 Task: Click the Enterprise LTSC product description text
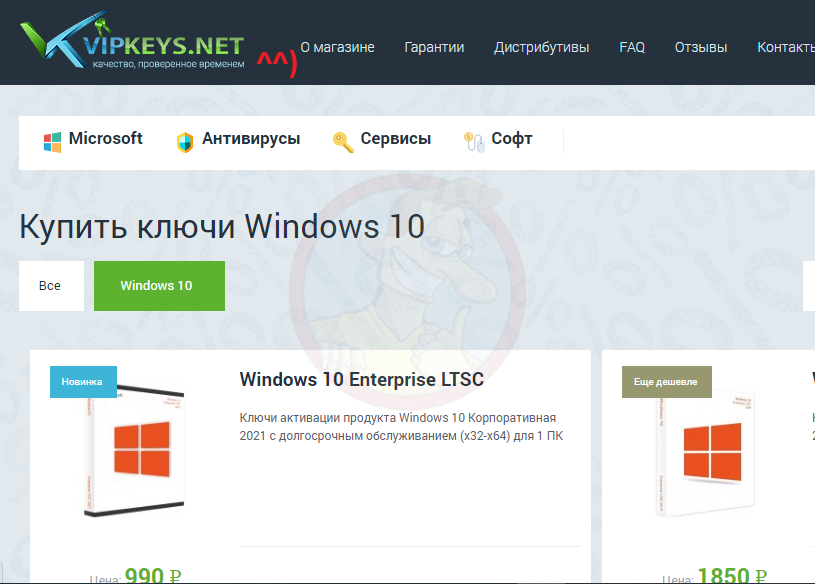click(401, 427)
